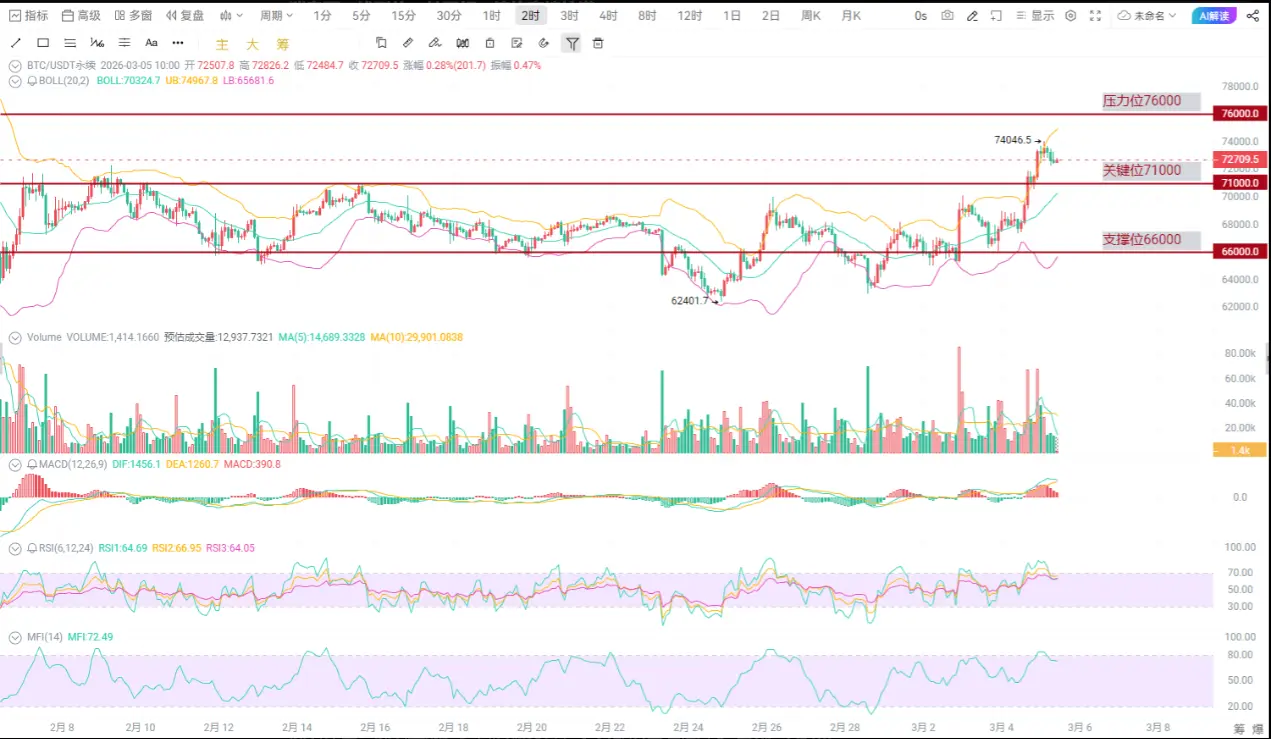The height and width of the screenshot is (739, 1271).
Task: Select the Aa text annotation tool
Action: tap(151, 43)
